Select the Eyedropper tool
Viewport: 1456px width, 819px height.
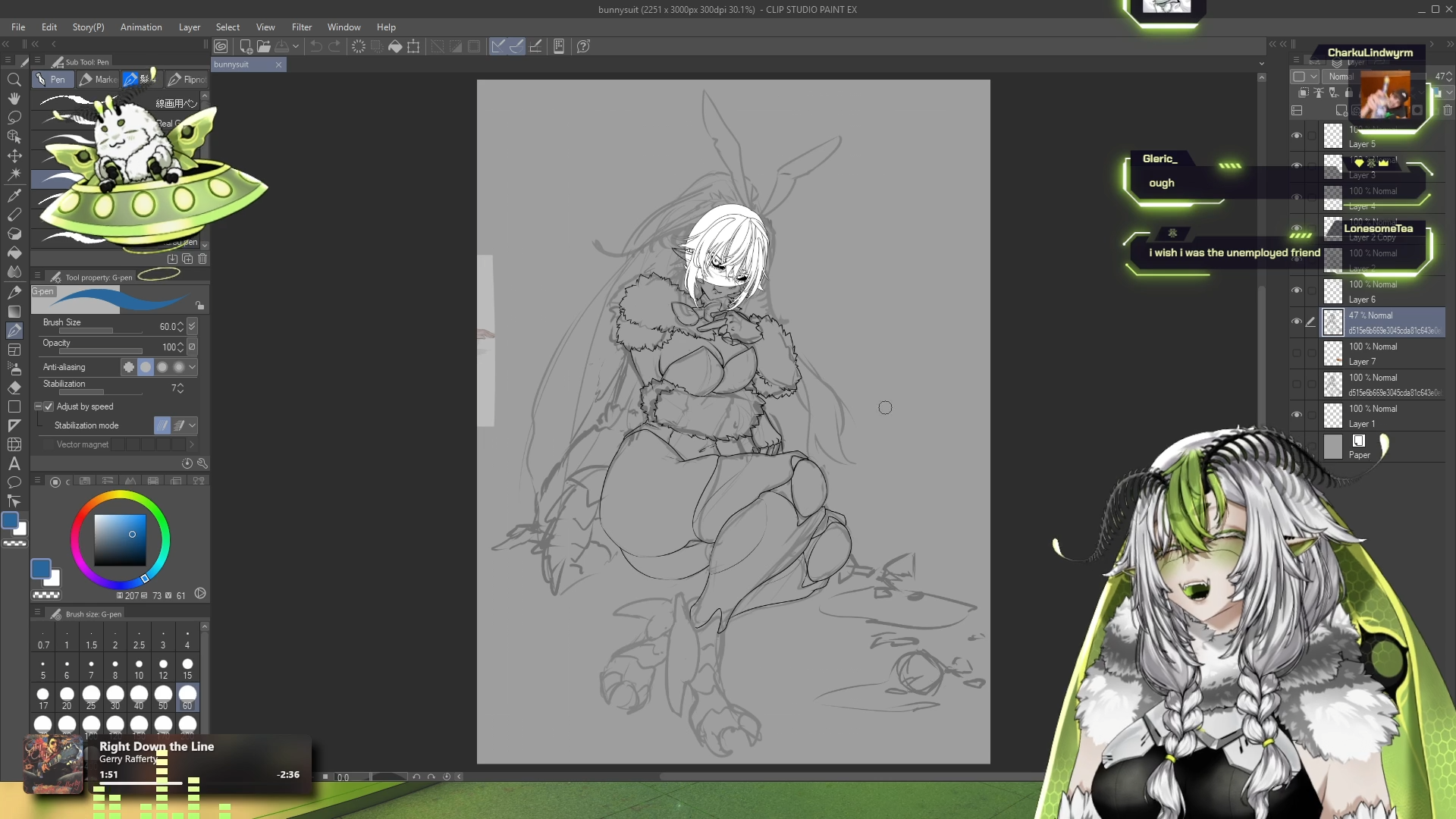click(x=14, y=195)
